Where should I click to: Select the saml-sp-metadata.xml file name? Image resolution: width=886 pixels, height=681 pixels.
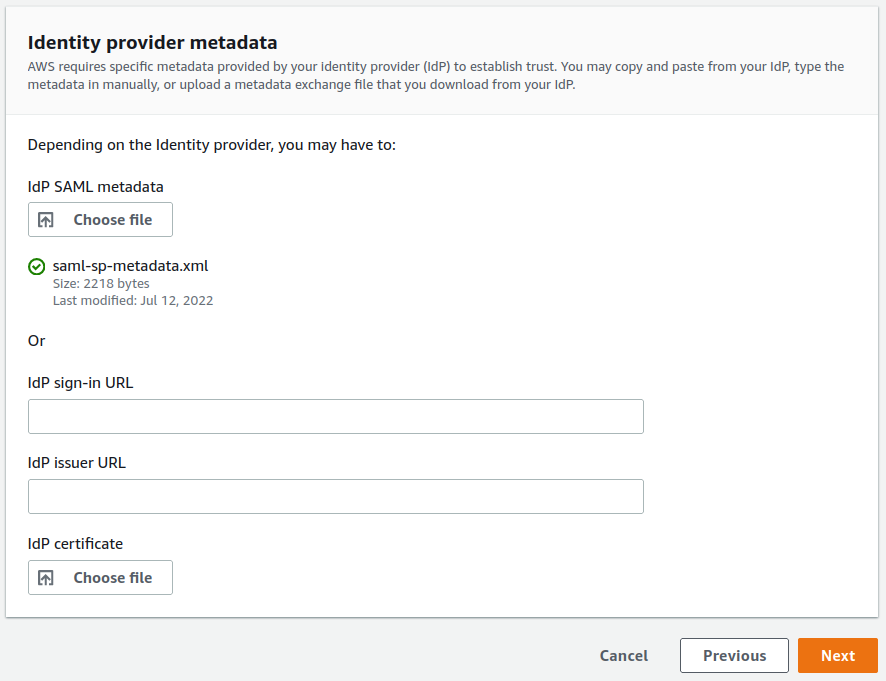(x=131, y=266)
